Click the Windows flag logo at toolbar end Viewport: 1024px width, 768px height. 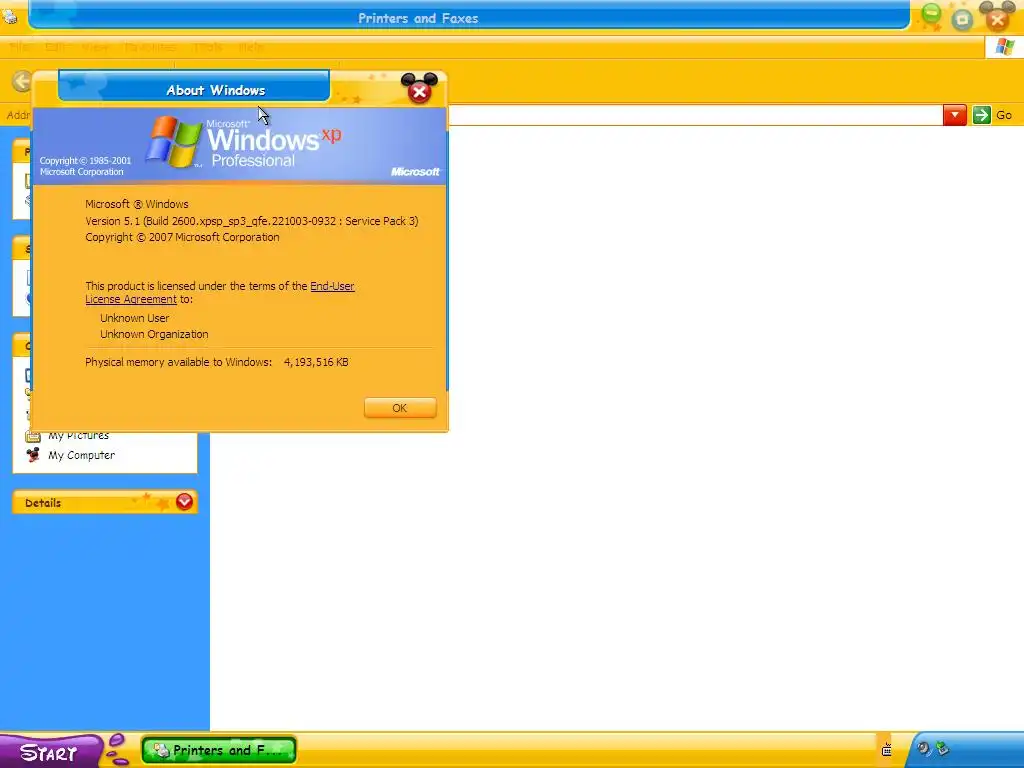1004,47
